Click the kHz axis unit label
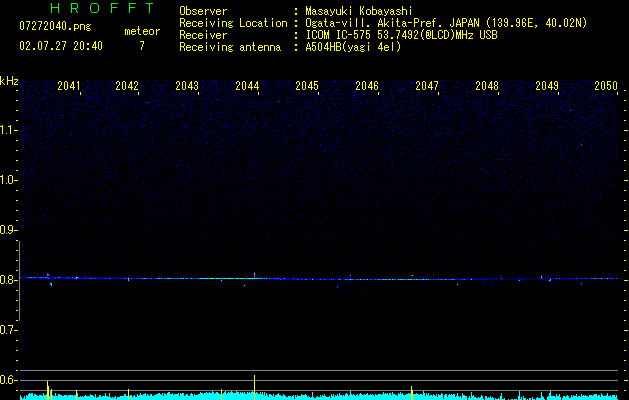Screen dimensions: 629x400 point(9,81)
